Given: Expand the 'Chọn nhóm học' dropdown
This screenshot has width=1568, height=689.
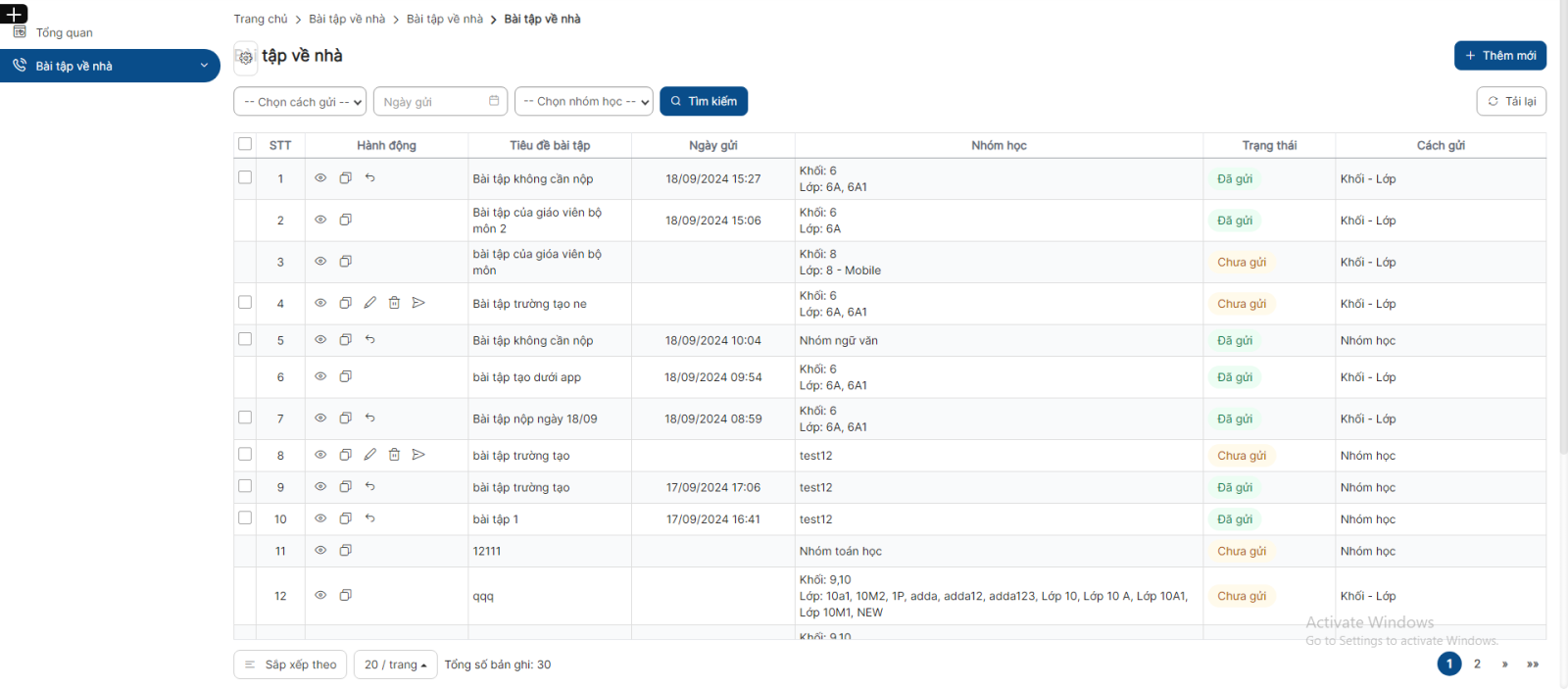Looking at the screenshot, I should coord(584,102).
